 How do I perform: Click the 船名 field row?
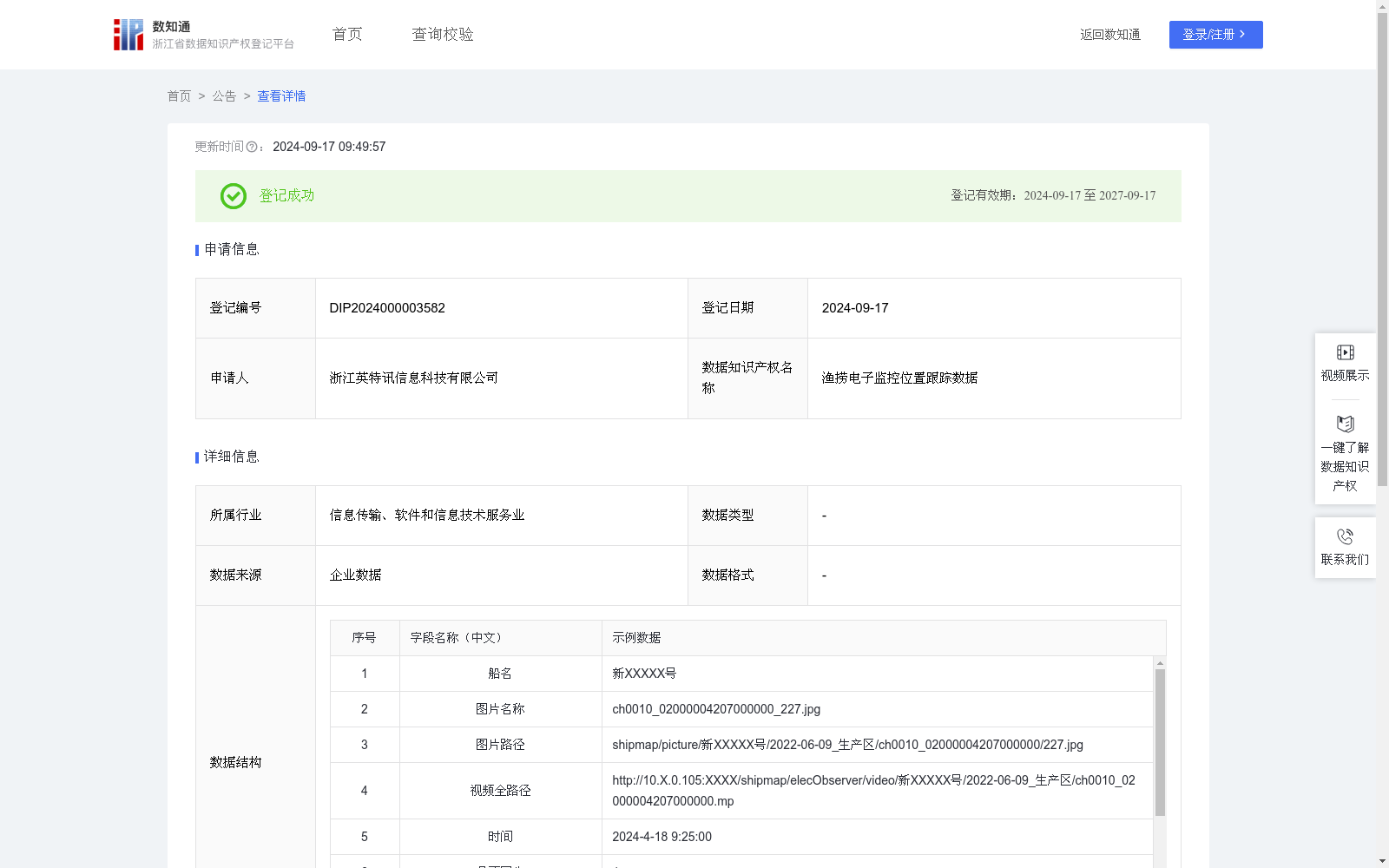[x=741, y=674]
